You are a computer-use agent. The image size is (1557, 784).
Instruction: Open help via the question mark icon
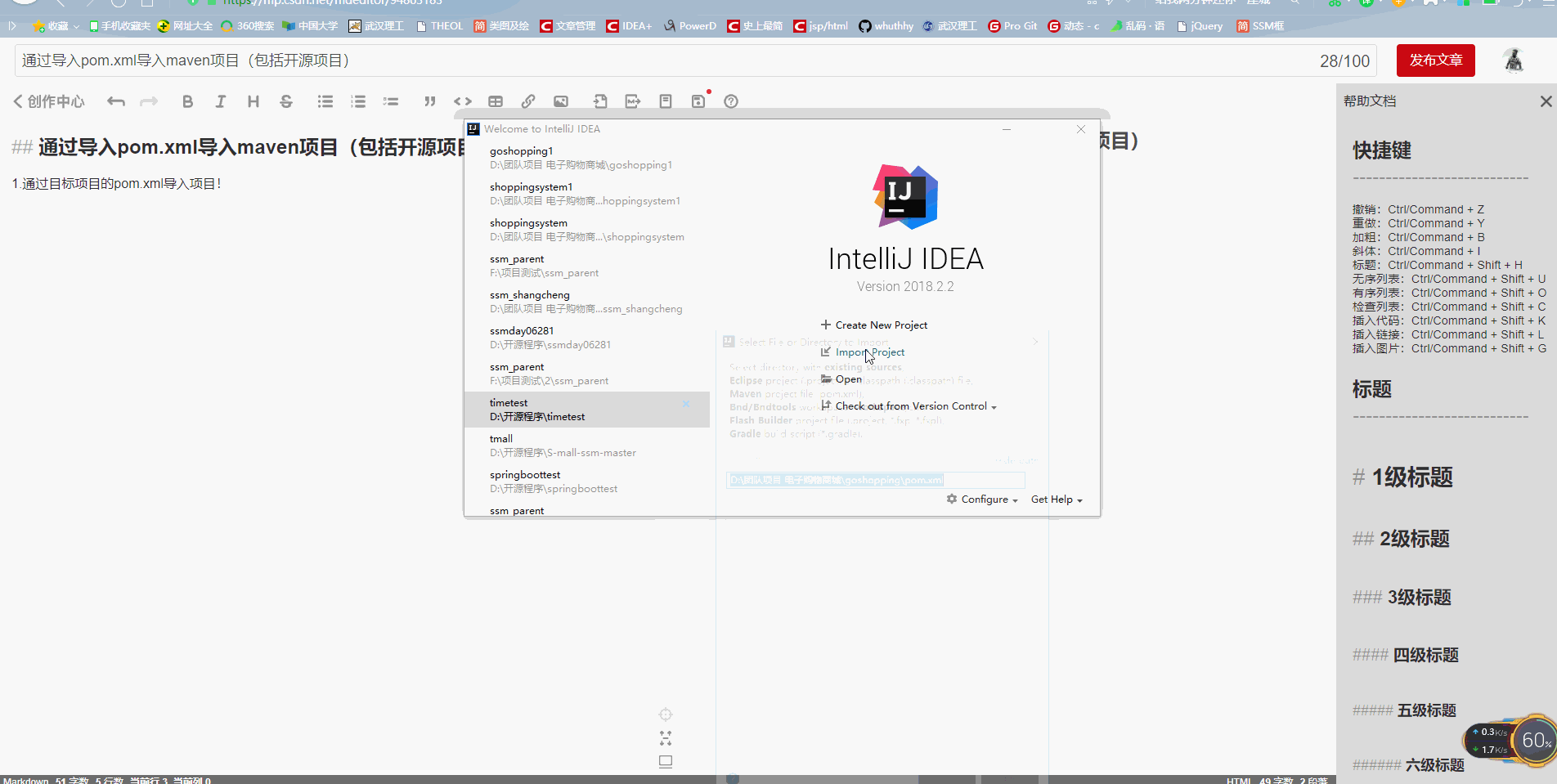[x=731, y=101]
